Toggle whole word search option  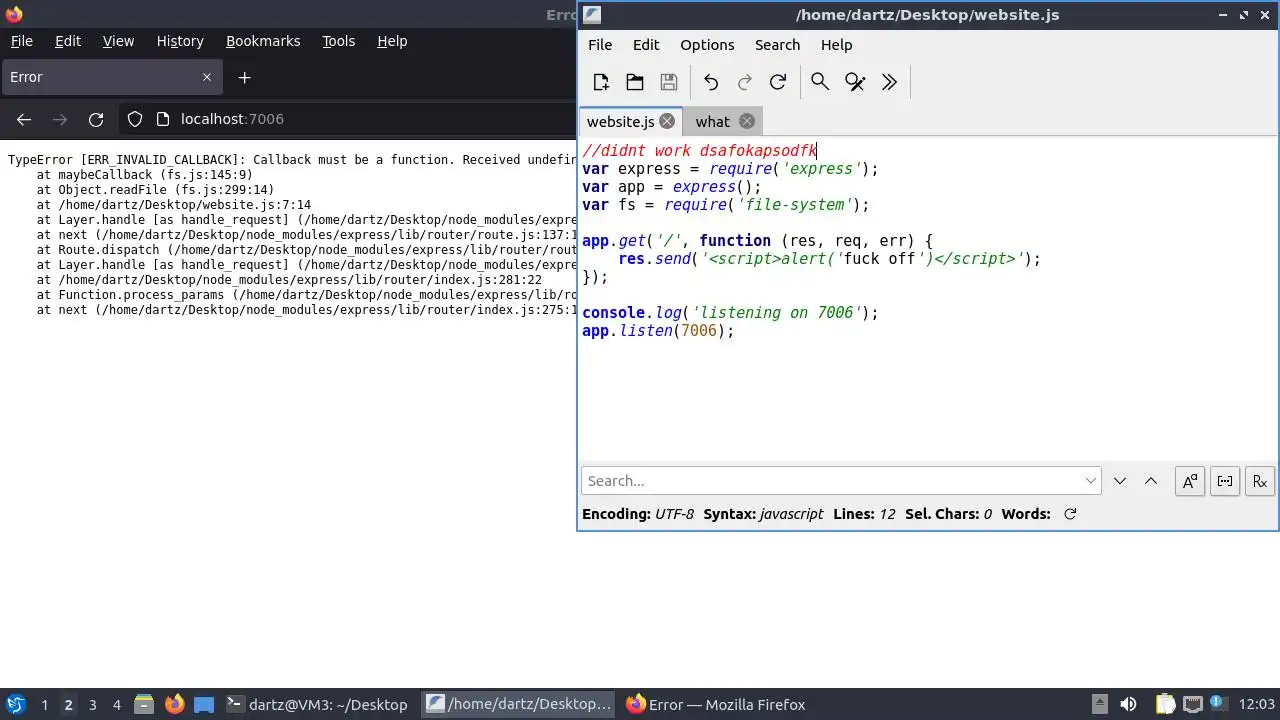coord(1225,481)
